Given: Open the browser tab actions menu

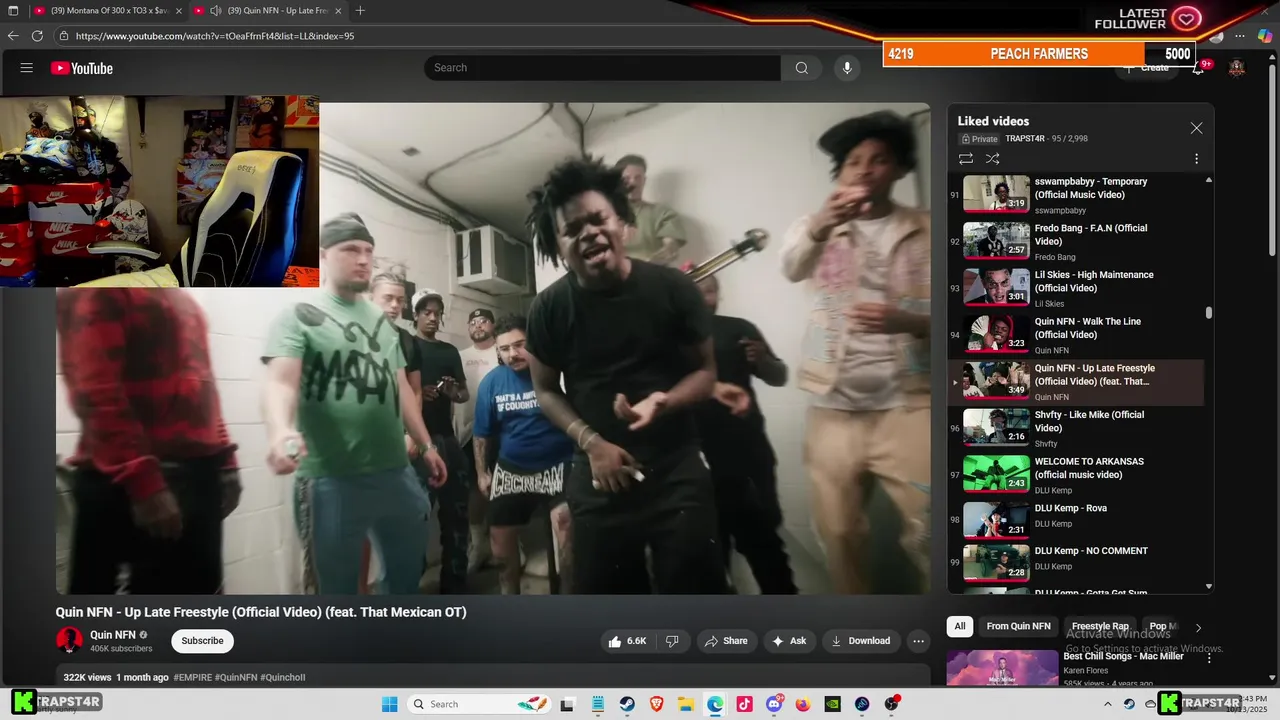Looking at the screenshot, I should 13,11.
